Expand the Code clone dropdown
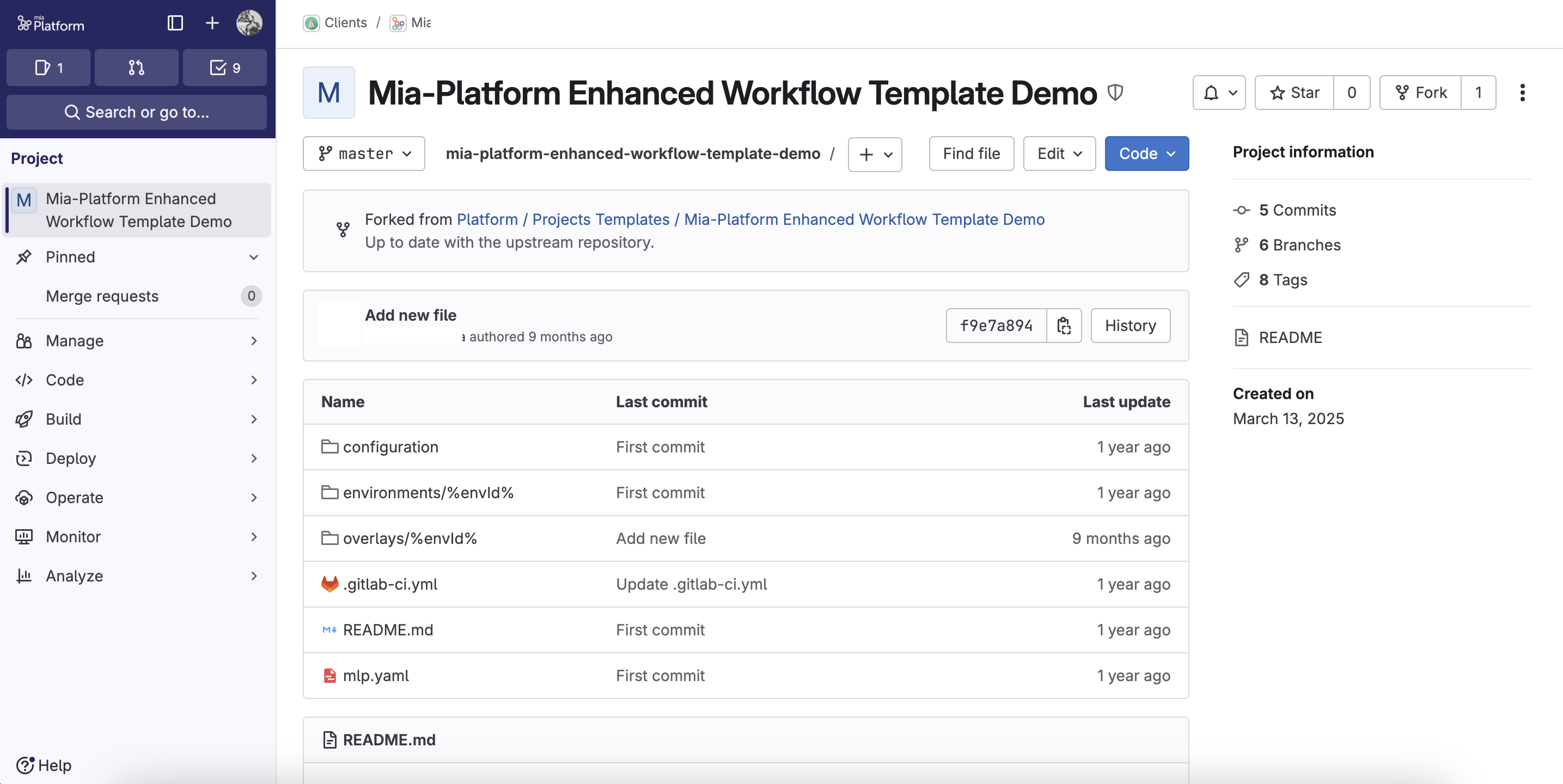This screenshot has height=784, width=1563. pyautogui.click(x=1147, y=154)
